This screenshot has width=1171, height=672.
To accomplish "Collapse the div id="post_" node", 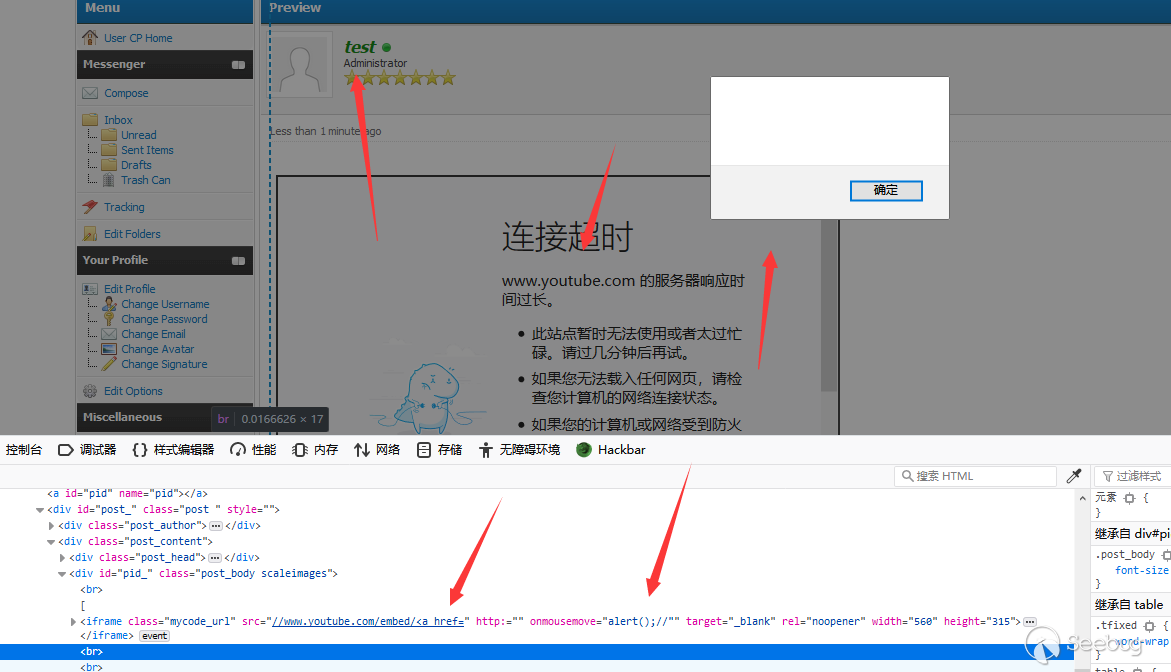I will tap(40, 510).
